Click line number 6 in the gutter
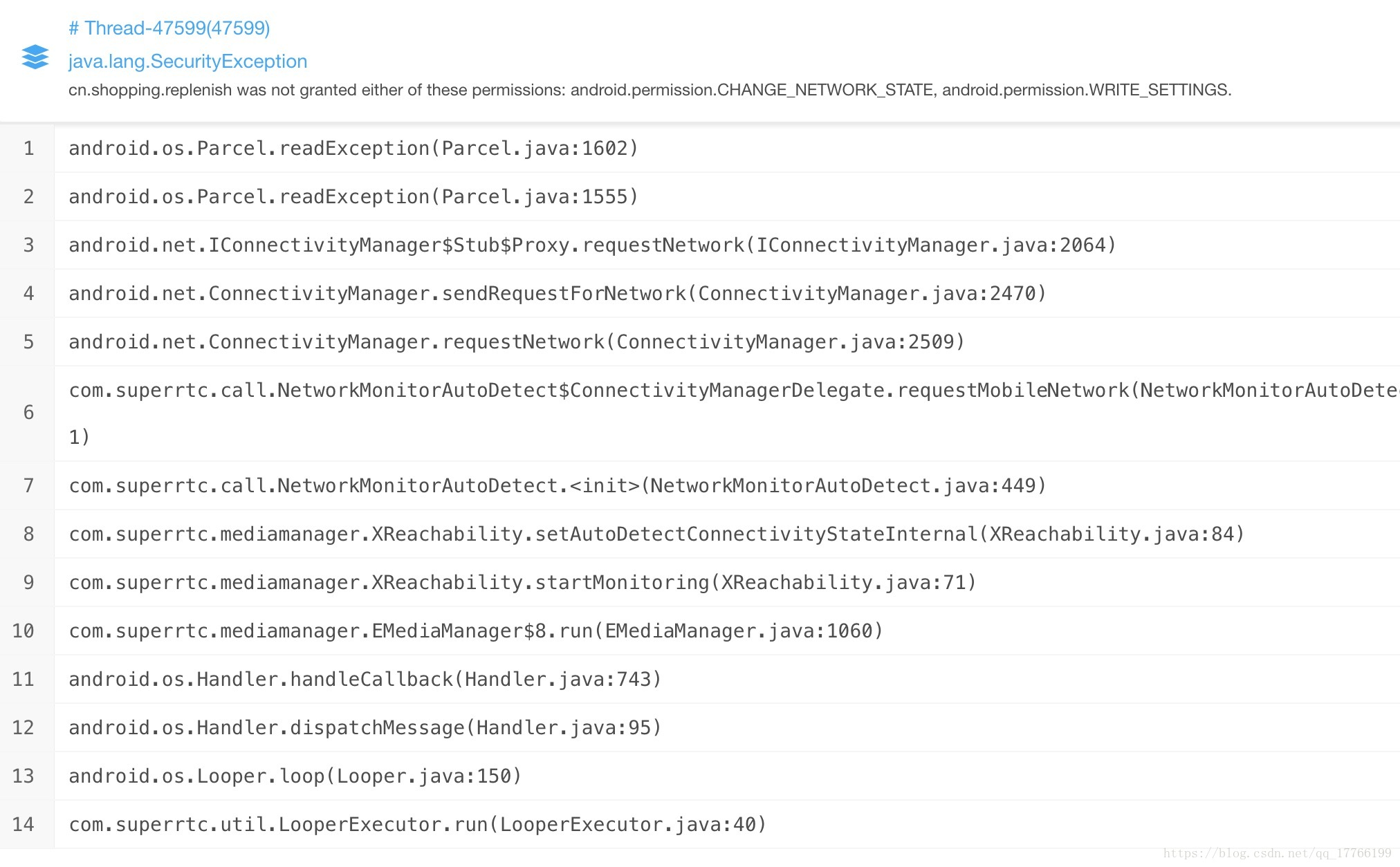The height and width of the screenshot is (867, 1400). pos(28,413)
